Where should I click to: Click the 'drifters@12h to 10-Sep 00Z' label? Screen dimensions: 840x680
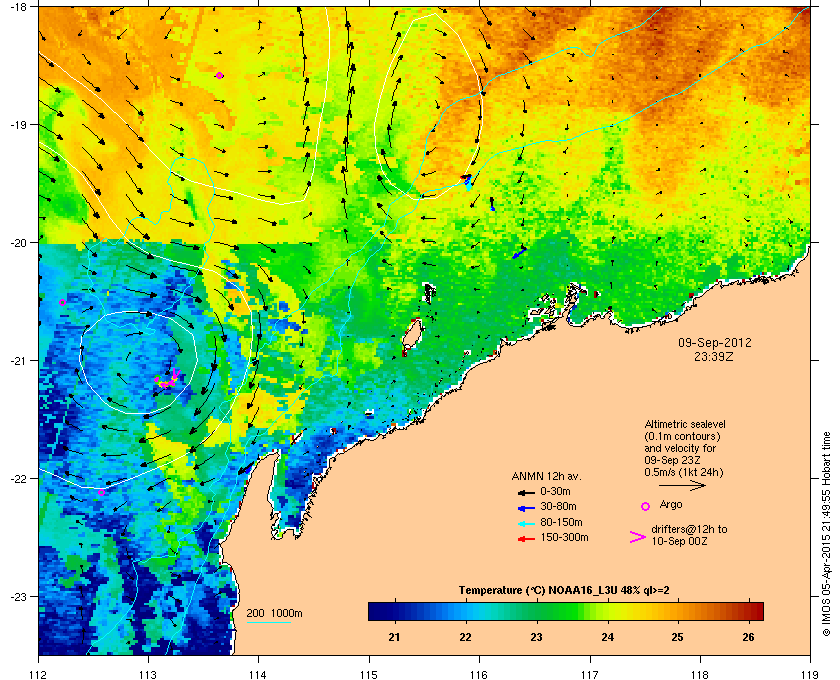689,535
